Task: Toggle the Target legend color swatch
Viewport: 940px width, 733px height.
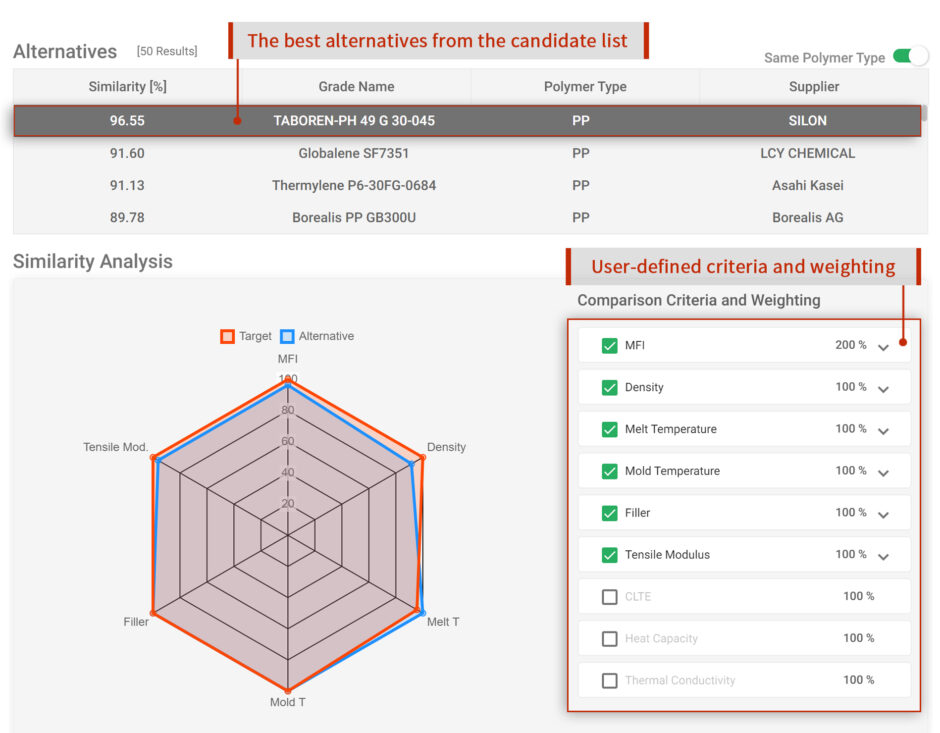Action: coord(227,337)
